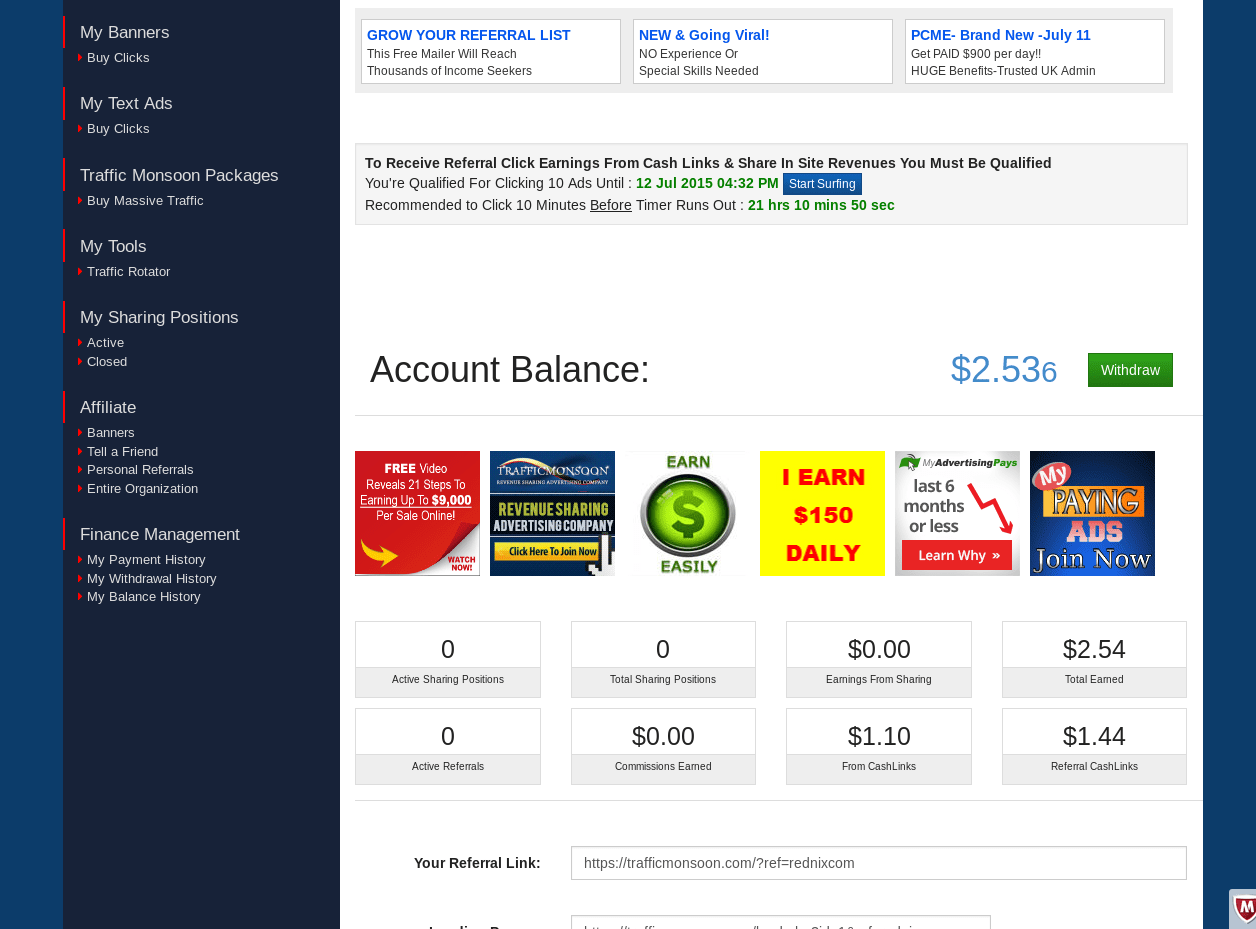Click the Commissions Earned value $0.00
1256x929 pixels.
(x=663, y=736)
